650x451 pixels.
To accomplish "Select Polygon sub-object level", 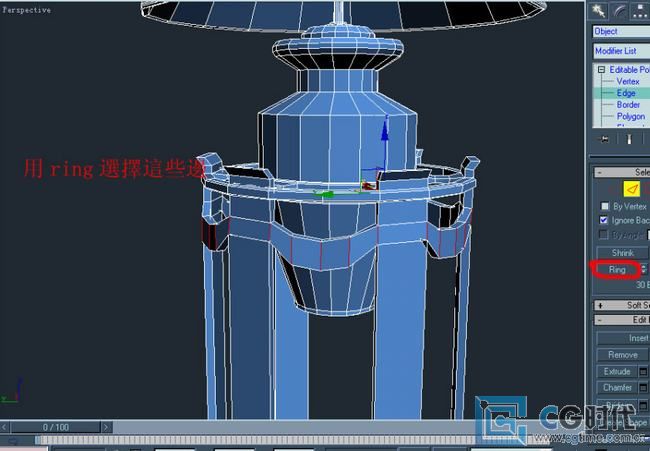I will pos(631,116).
